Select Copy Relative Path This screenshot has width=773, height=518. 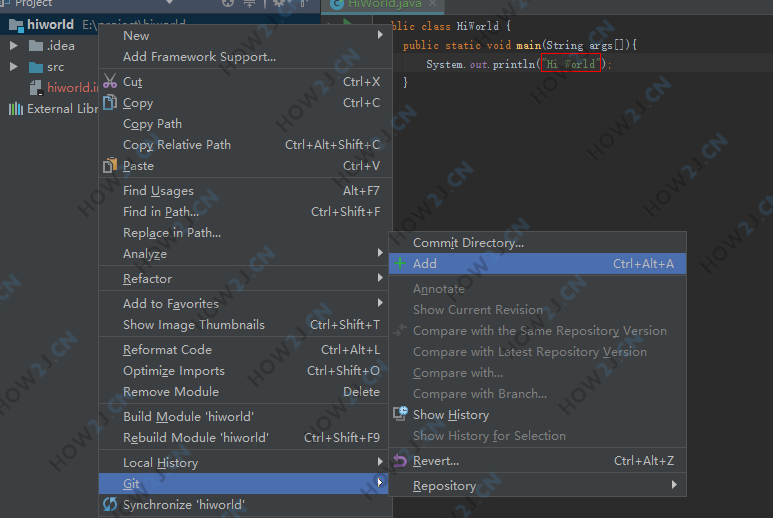[x=246, y=144]
